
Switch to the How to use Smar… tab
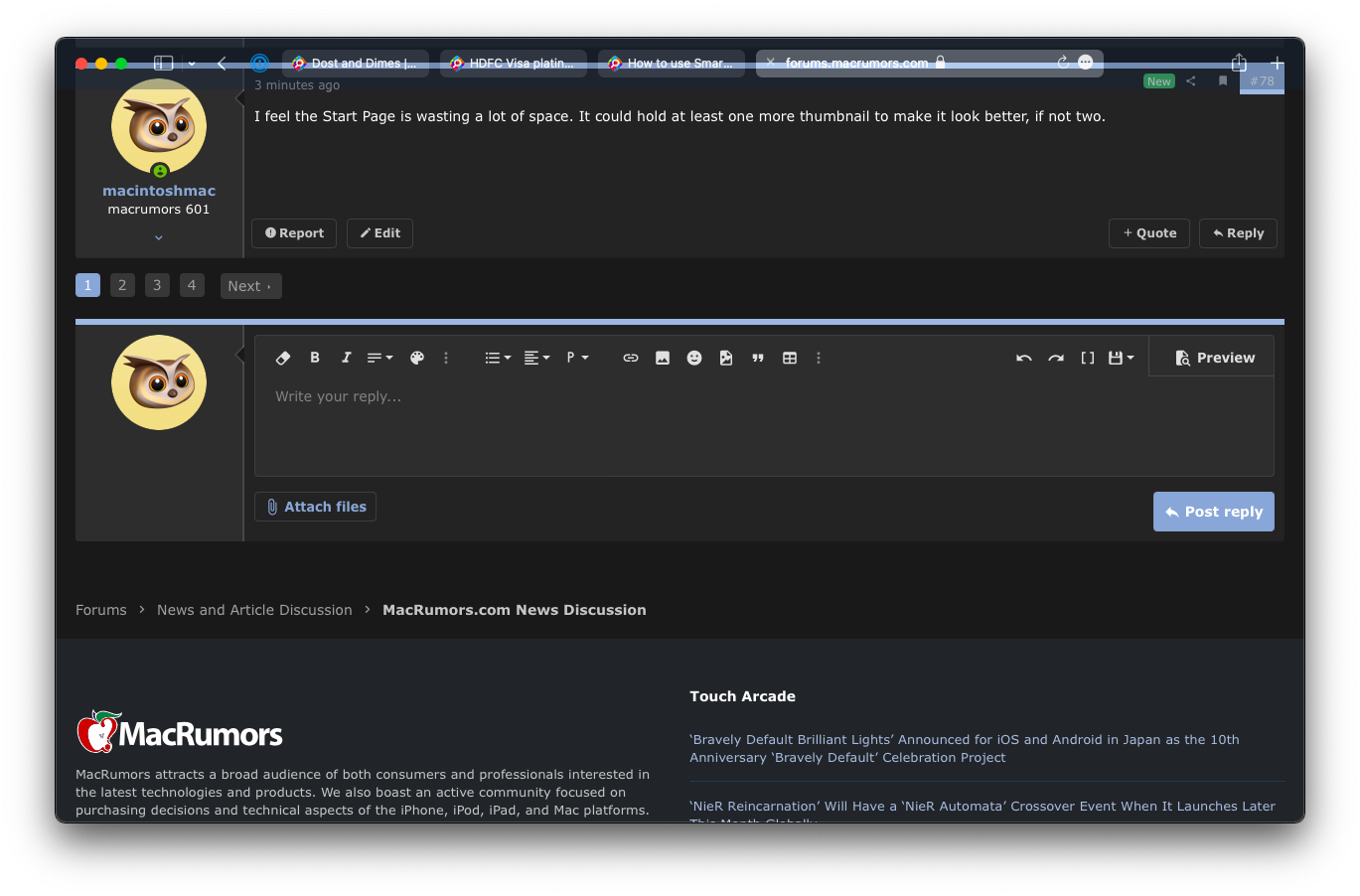tap(672, 64)
